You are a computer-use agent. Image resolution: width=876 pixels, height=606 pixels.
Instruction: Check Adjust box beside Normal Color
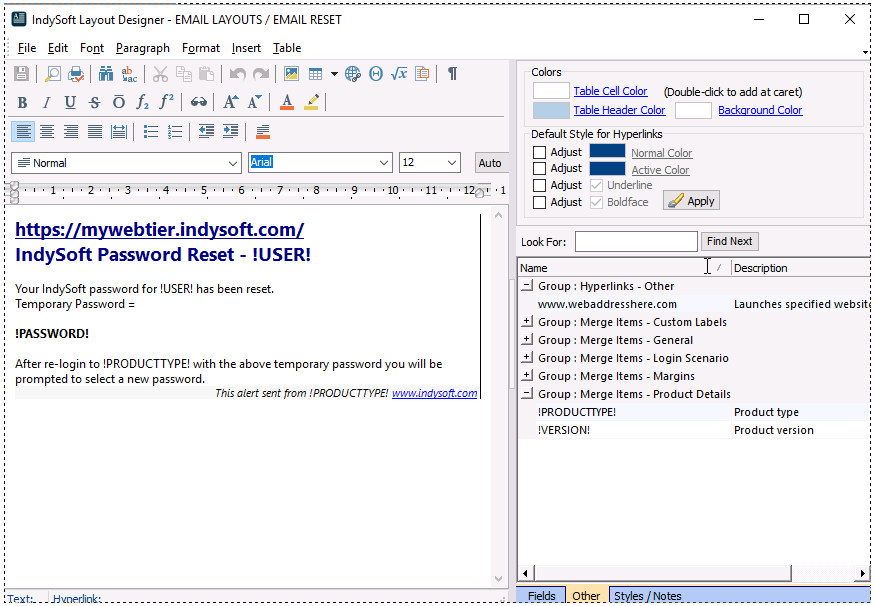540,153
